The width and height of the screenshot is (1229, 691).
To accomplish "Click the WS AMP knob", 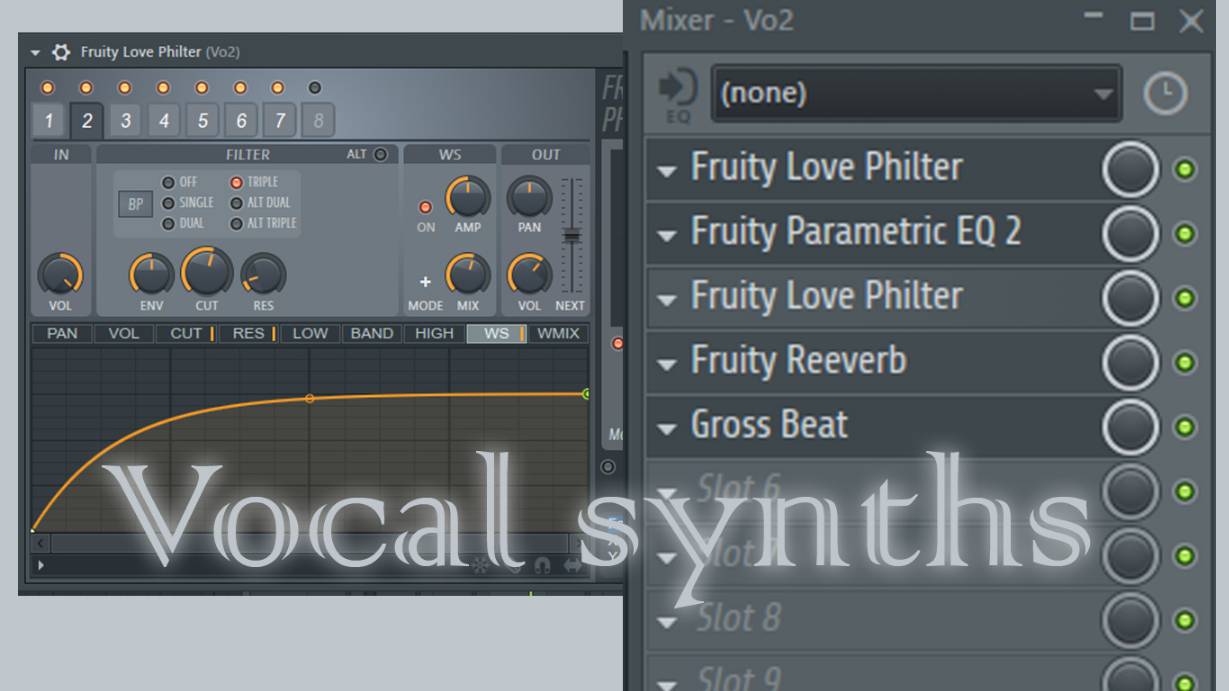I will point(467,196).
